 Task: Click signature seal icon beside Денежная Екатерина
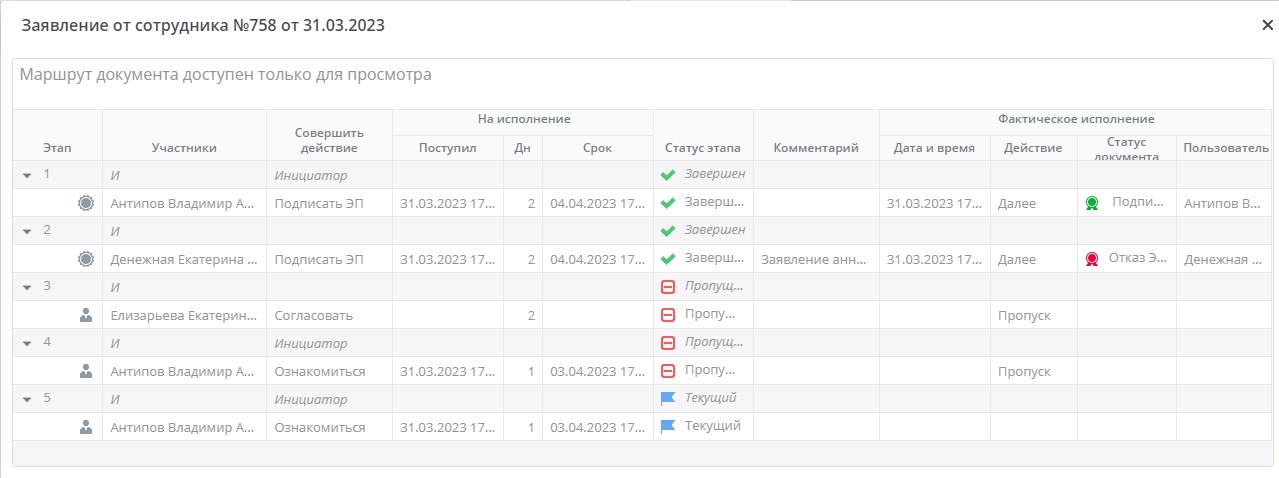(x=86, y=259)
